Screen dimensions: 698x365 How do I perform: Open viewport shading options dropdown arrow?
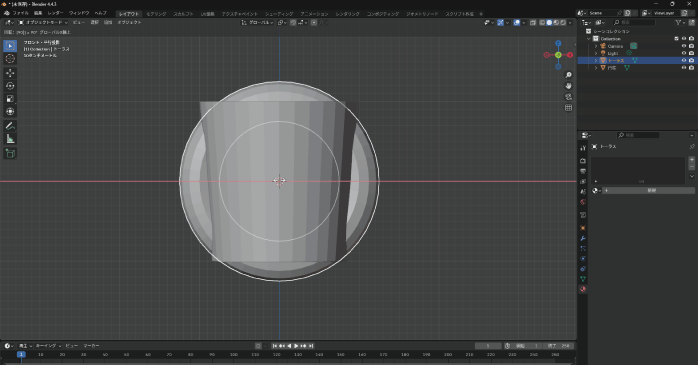[x=570, y=22]
